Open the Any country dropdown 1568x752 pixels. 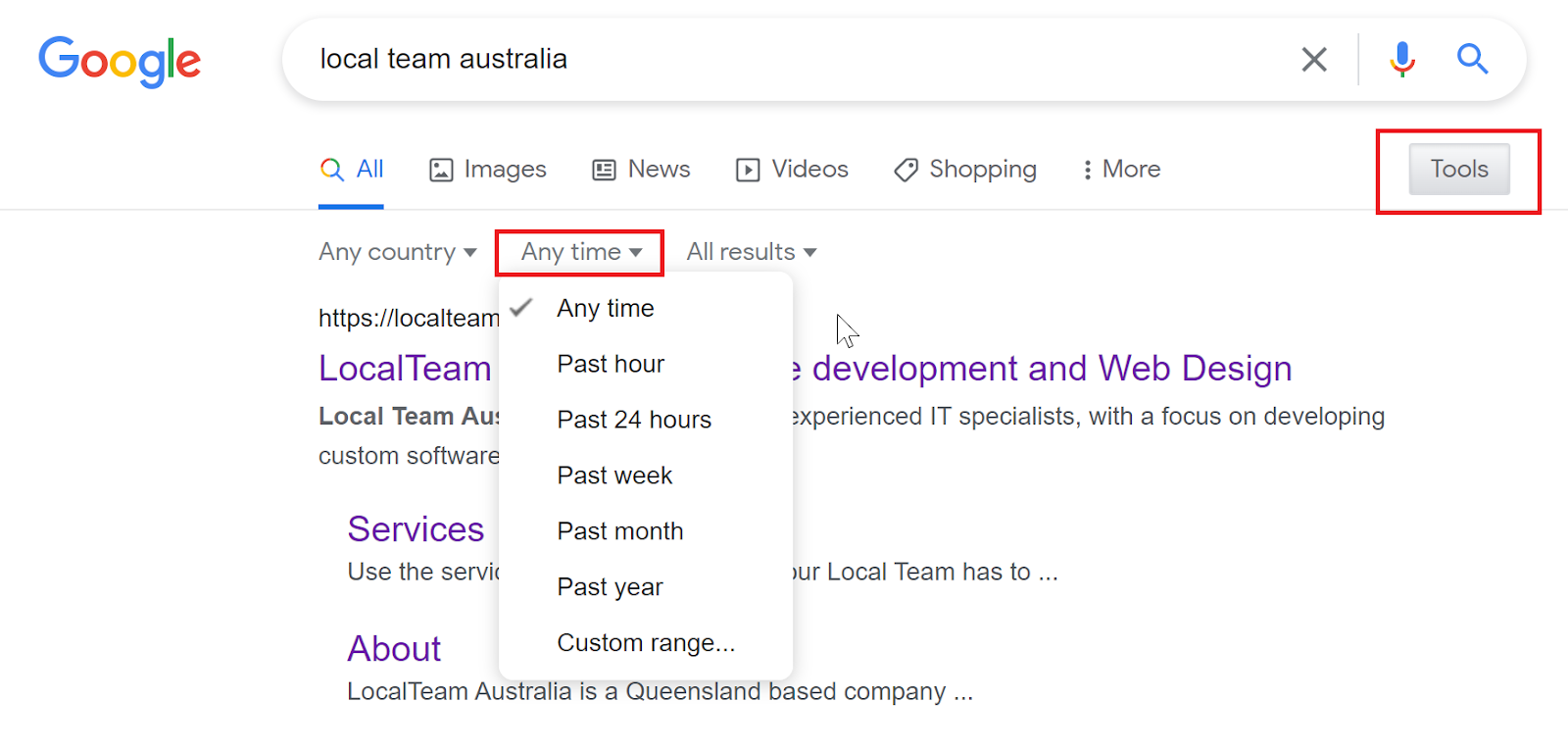click(398, 252)
